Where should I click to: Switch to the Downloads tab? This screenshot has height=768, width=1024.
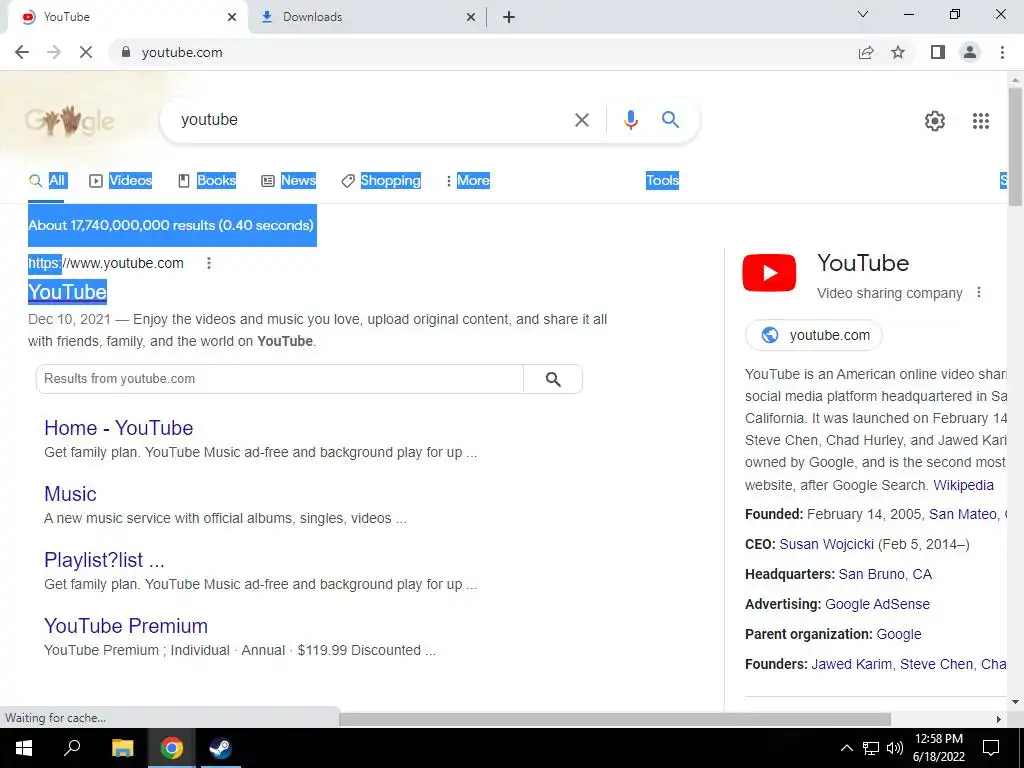click(367, 17)
